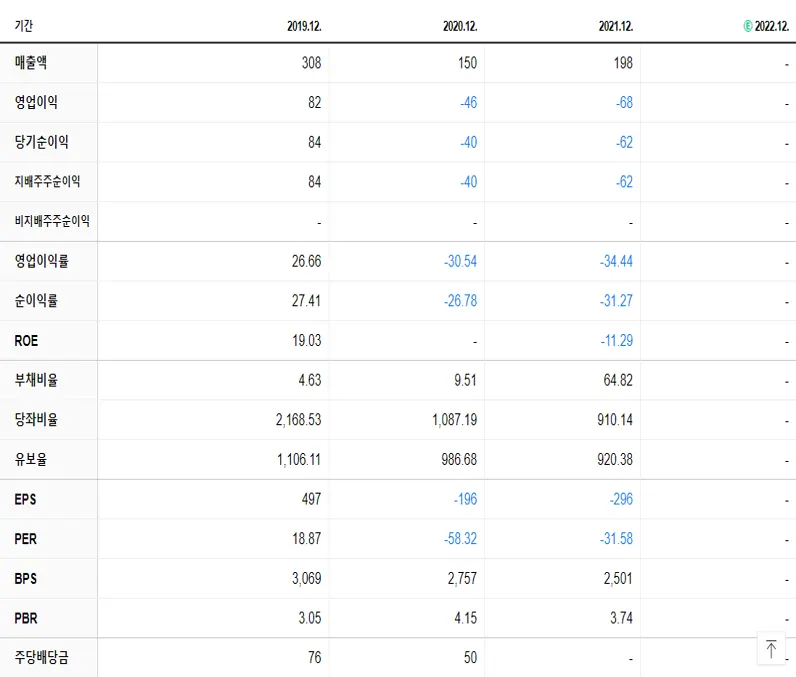Click the BPS row label
The image size is (796, 677).
tap(26, 578)
